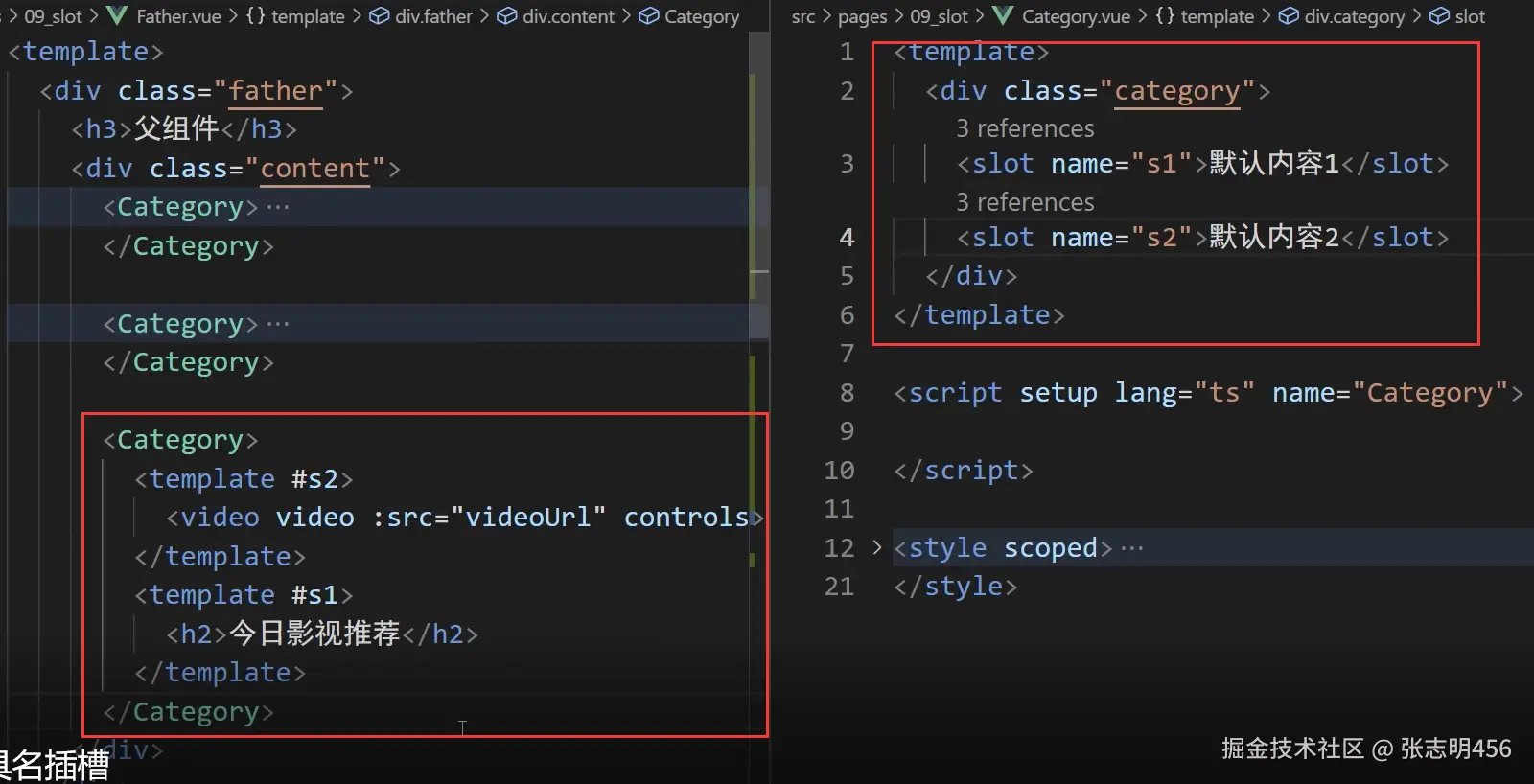Viewport: 1534px width, 784px height.
Task: Unfold the ellipsis after style scoped
Action: pyautogui.click(x=1132, y=548)
